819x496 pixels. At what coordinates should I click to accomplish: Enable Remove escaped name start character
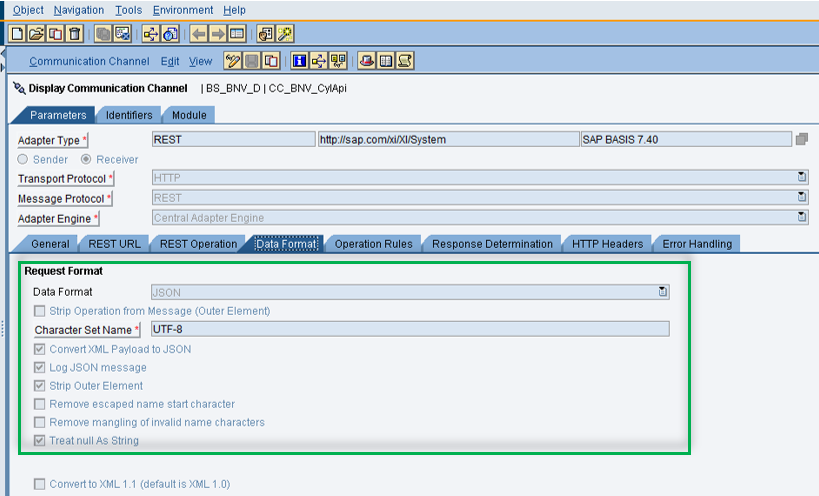point(39,404)
